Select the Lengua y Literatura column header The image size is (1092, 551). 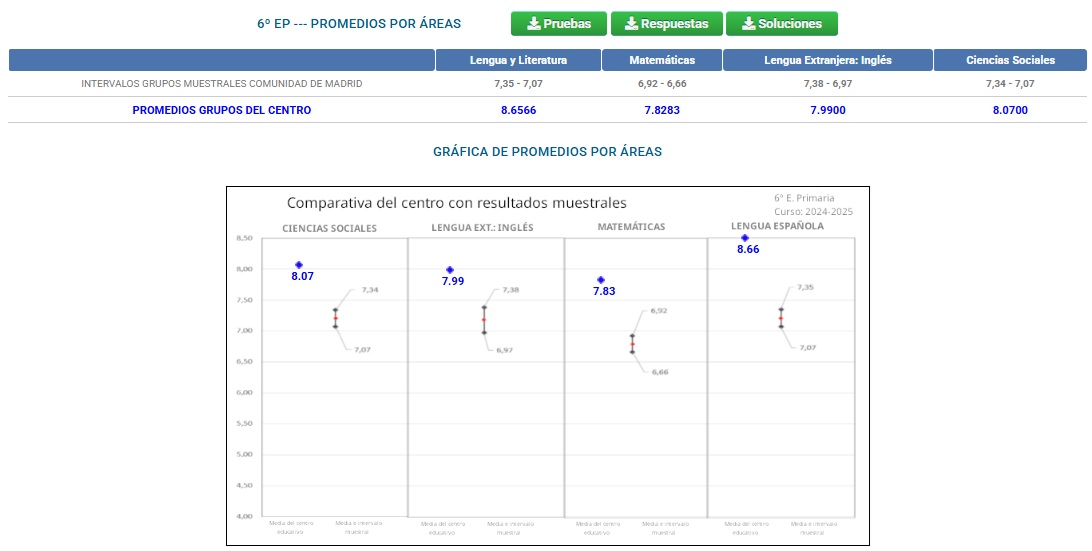(x=518, y=60)
